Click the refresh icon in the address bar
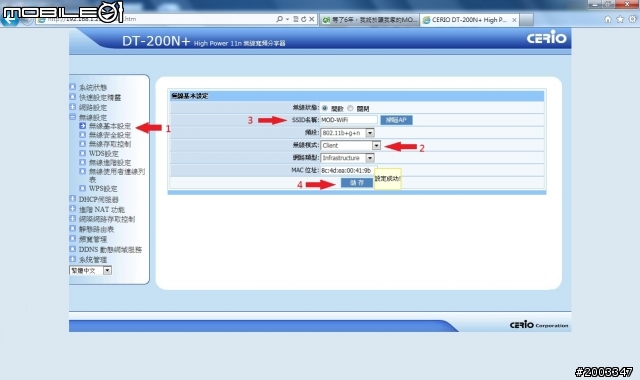 click(304, 19)
